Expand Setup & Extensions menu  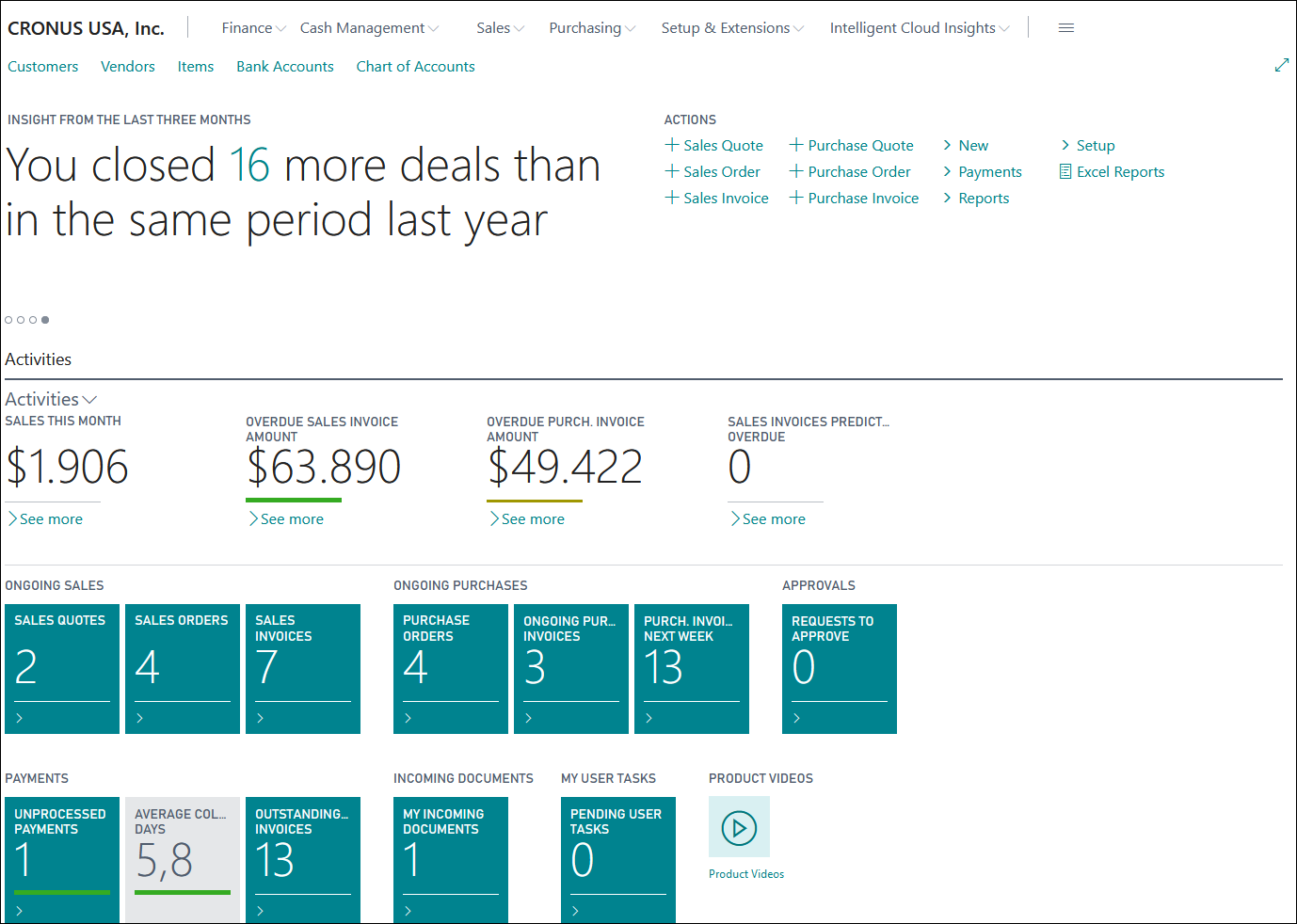(732, 28)
